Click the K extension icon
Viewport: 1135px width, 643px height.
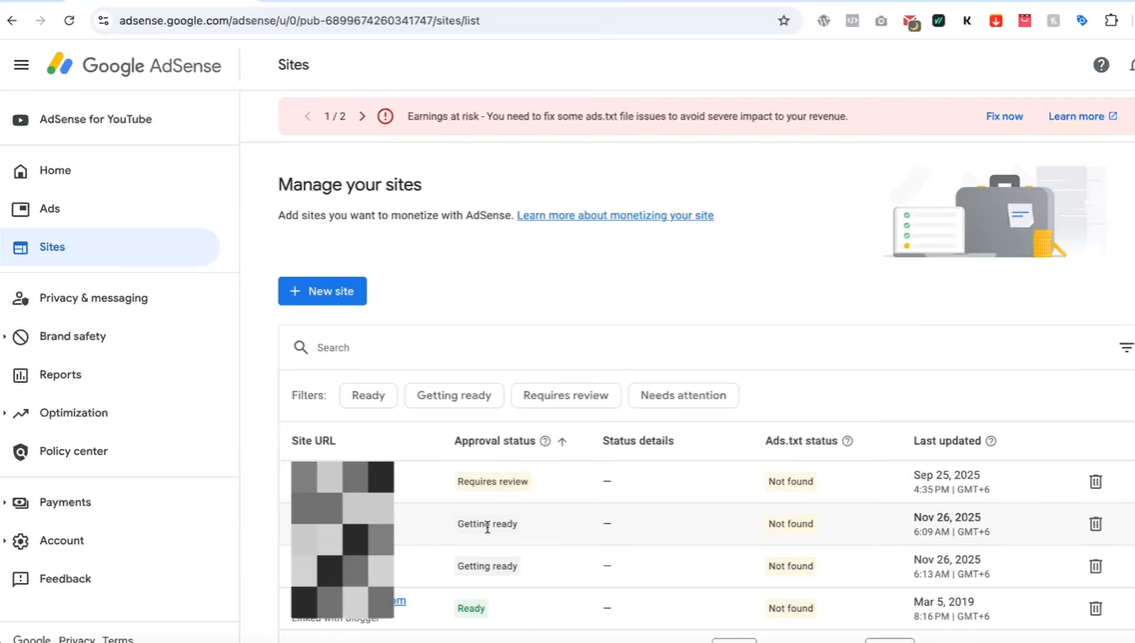[x=967, y=21]
